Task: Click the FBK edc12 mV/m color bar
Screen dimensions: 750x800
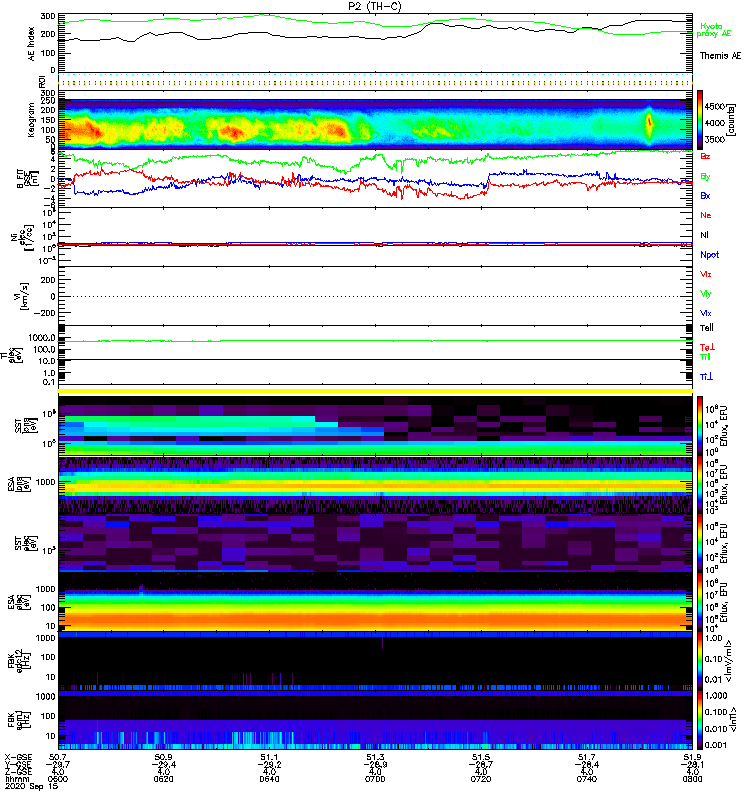Action: (700, 661)
